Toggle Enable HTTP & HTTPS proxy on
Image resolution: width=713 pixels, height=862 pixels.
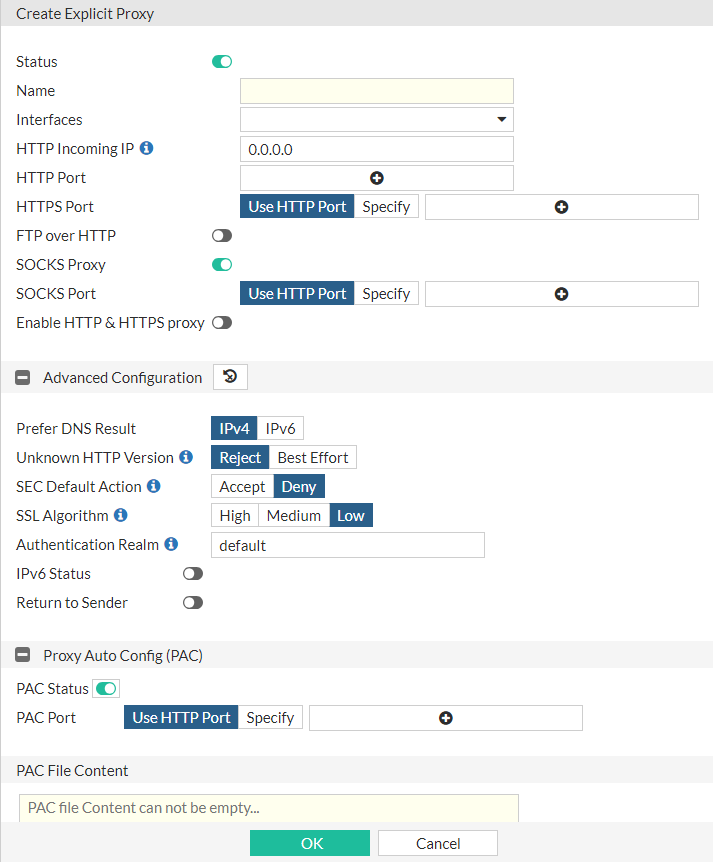222,322
